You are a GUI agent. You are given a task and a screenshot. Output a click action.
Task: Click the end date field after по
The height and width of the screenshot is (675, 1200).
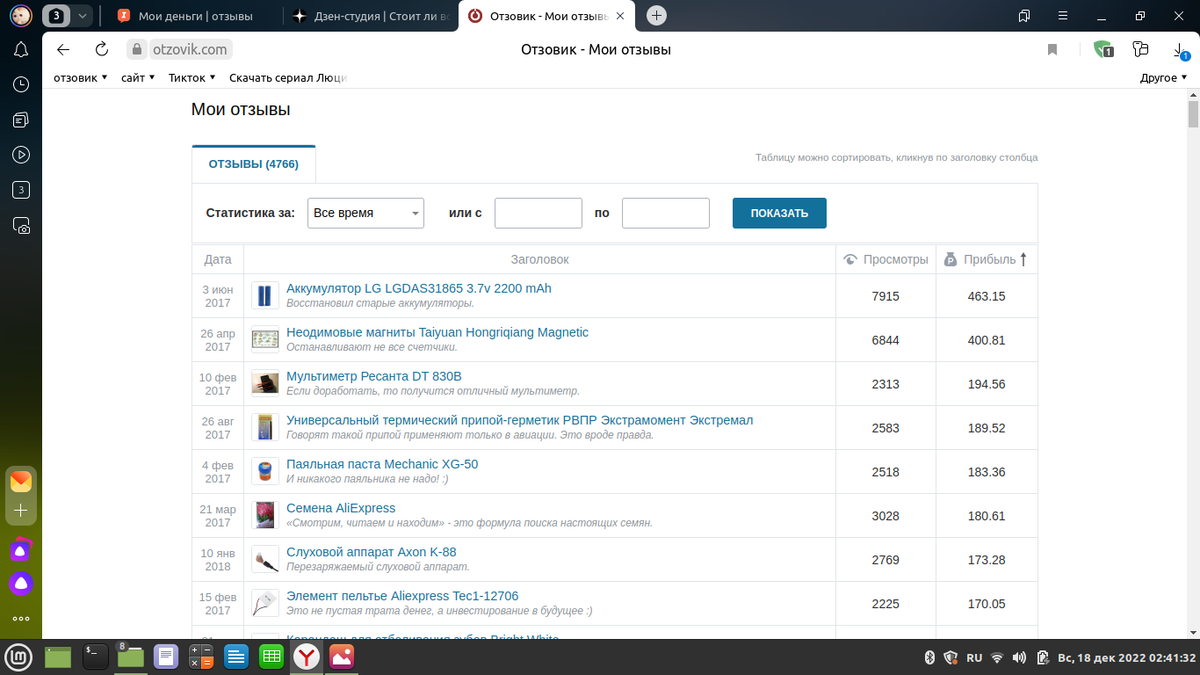666,213
